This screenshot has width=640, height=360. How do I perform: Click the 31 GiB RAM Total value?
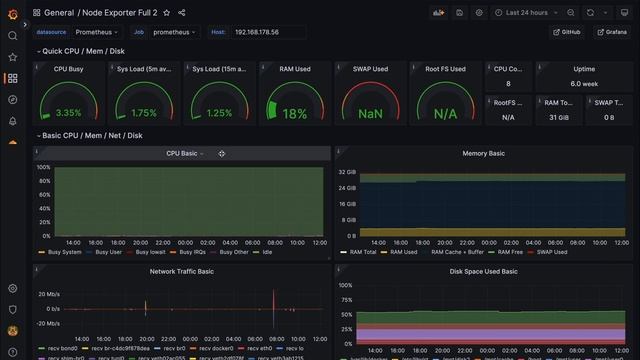point(559,118)
